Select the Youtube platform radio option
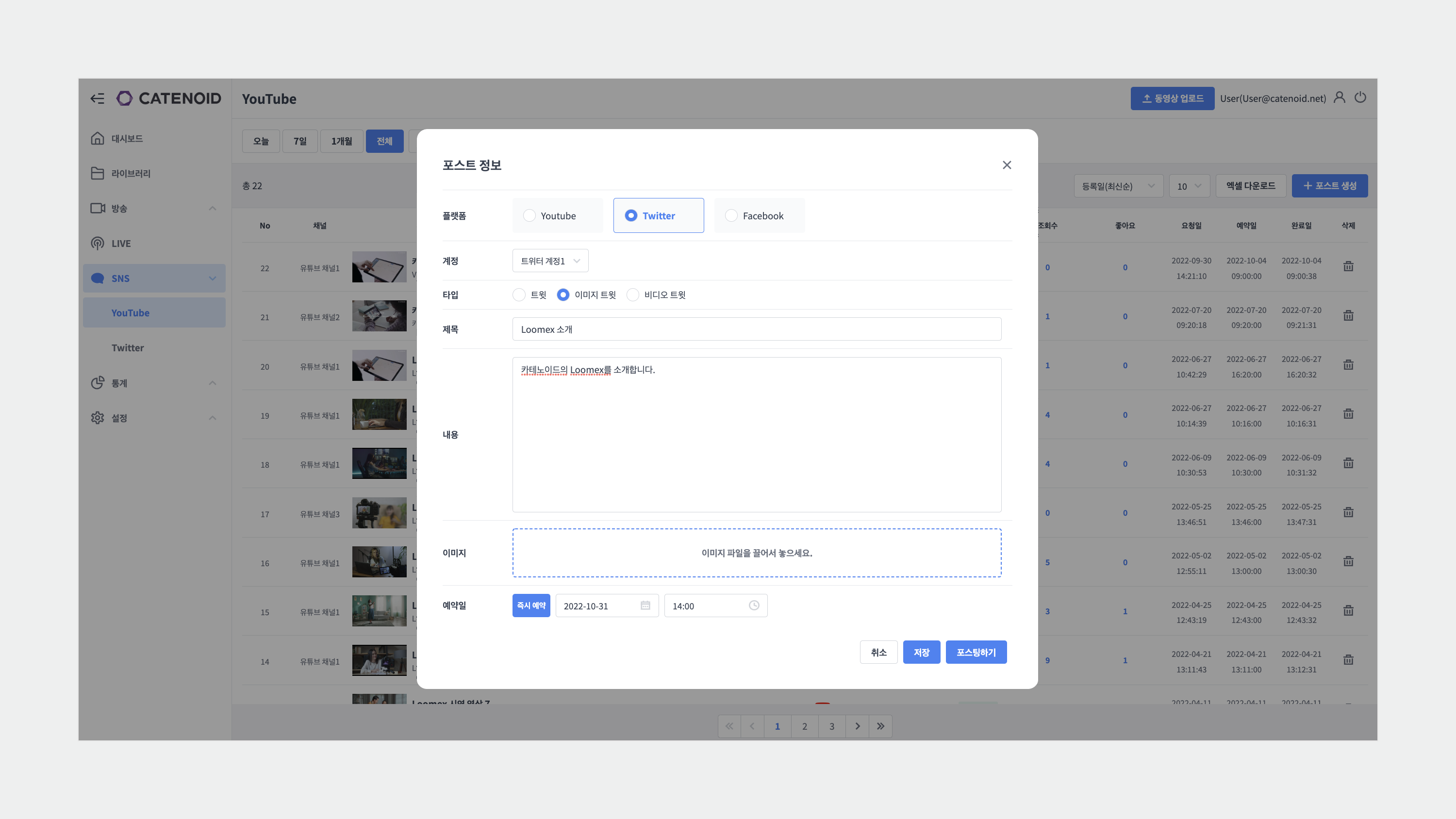Screen dimensions: 1456x819 click(x=529, y=215)
